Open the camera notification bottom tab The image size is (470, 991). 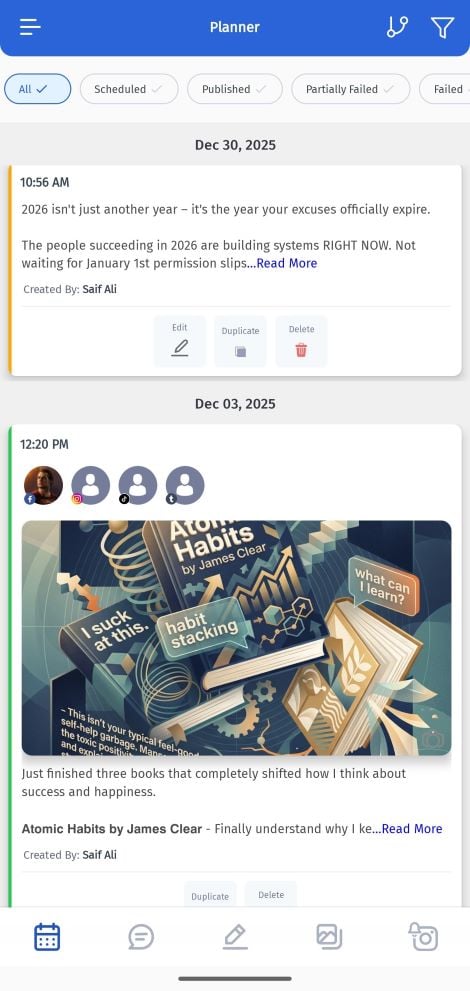(x=423, y=937)
